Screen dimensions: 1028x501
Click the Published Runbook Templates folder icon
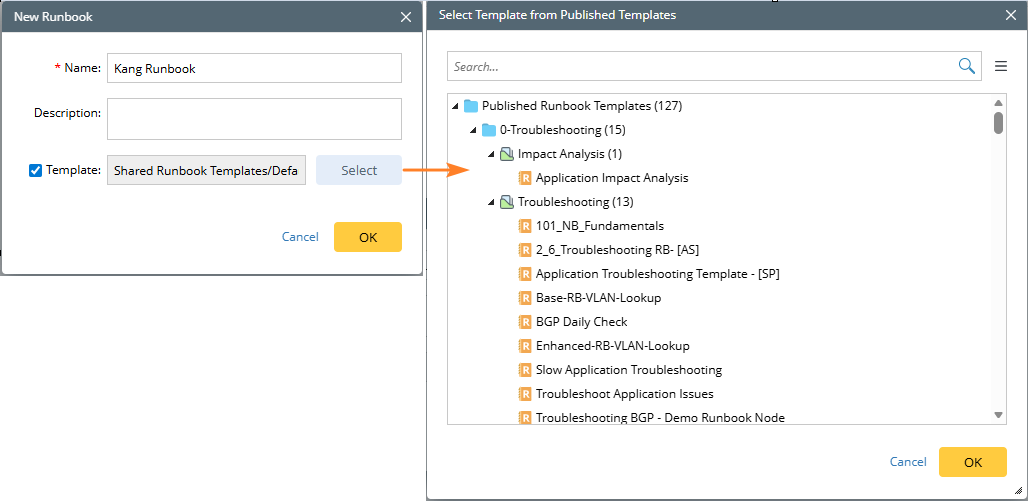click(x=471, y=106)
